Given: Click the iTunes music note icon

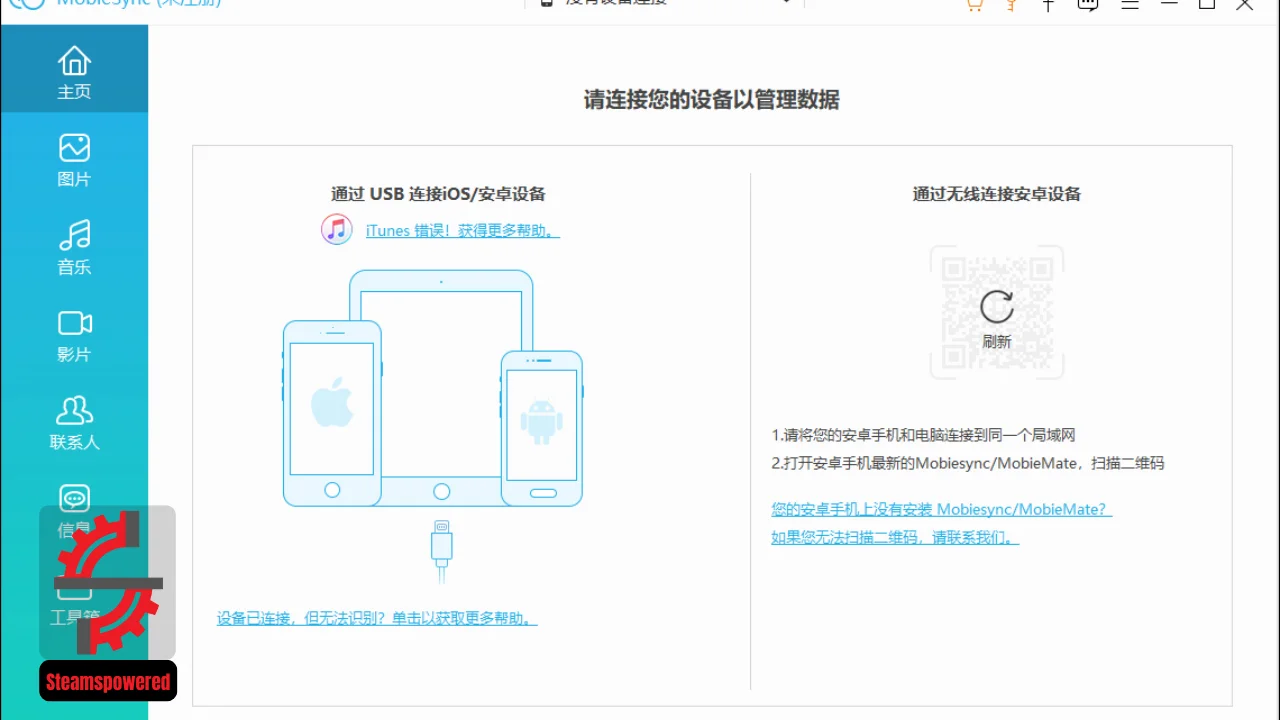Looking at the screenshot, I should [x=336, y=229].
